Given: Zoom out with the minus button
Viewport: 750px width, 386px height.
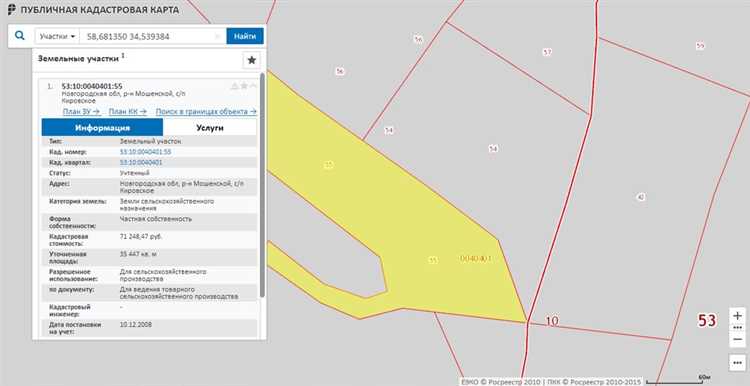Looking at the screenshot, I should [737, 339].
